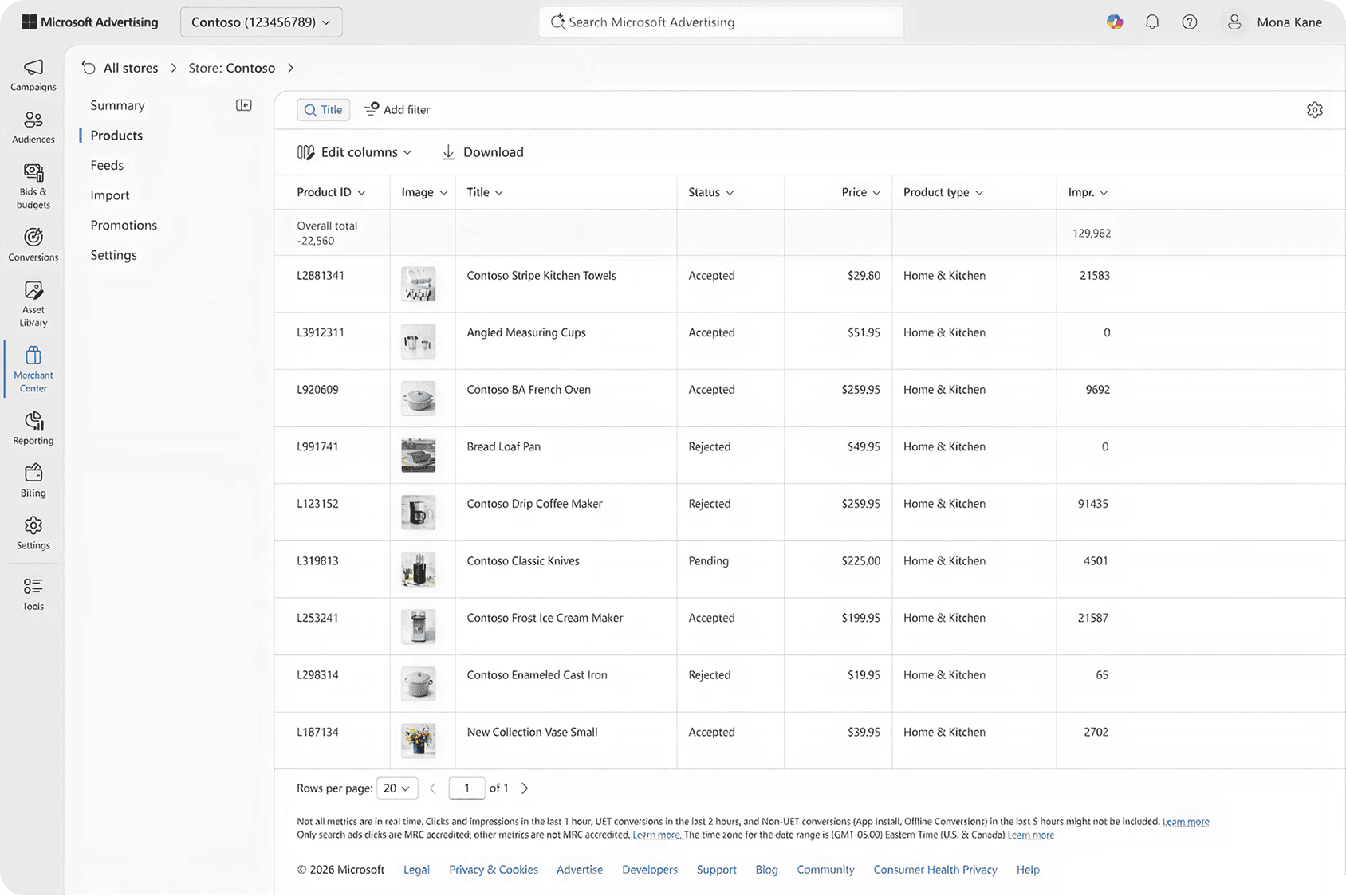Open Tools in the sidebar
Viewport: 1346px width, 896px height.
click(33, 594)
